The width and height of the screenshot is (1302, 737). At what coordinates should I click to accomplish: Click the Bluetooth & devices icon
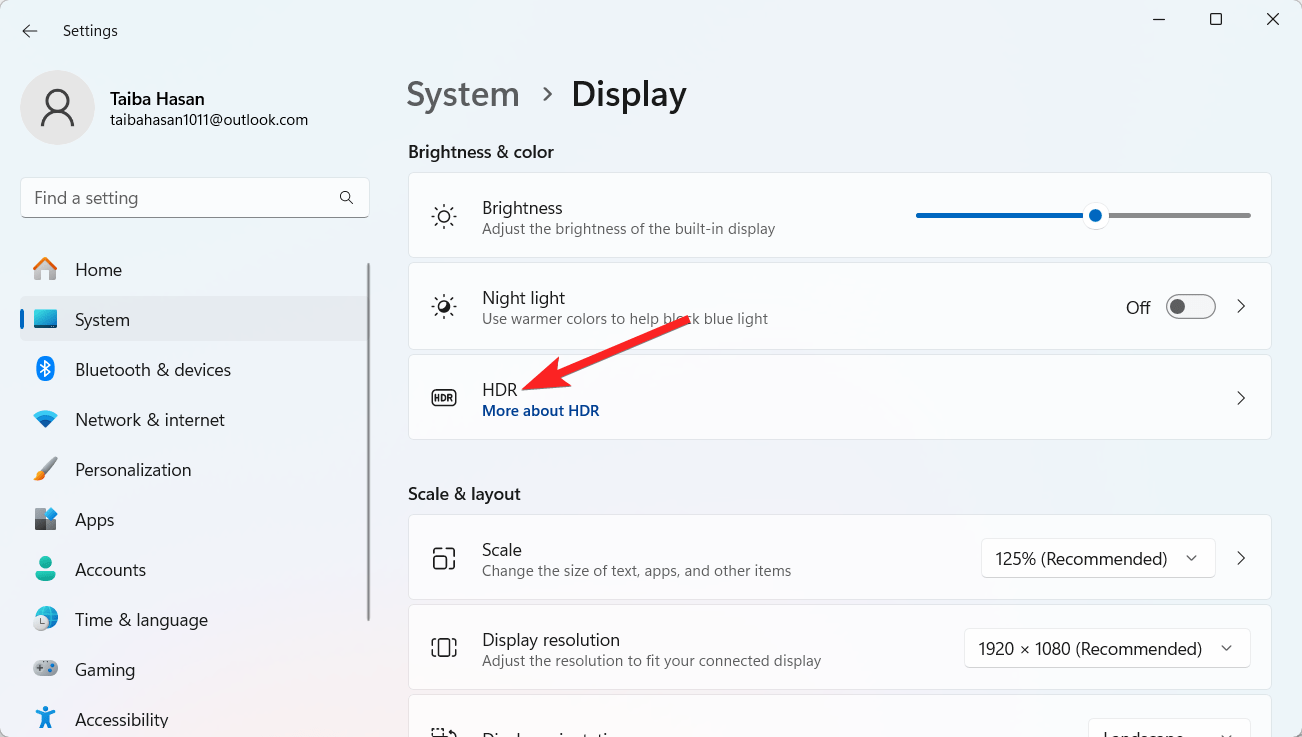point(45,369)
